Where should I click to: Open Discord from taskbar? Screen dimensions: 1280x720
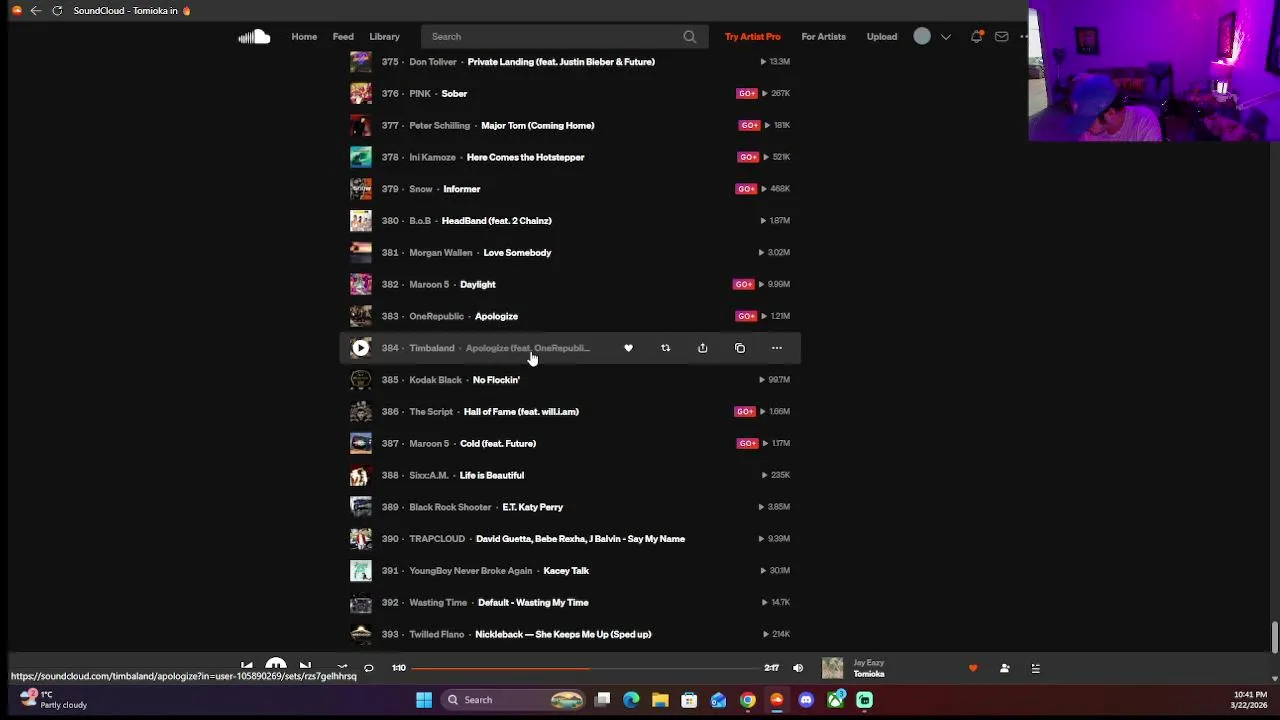coord(806,700)
